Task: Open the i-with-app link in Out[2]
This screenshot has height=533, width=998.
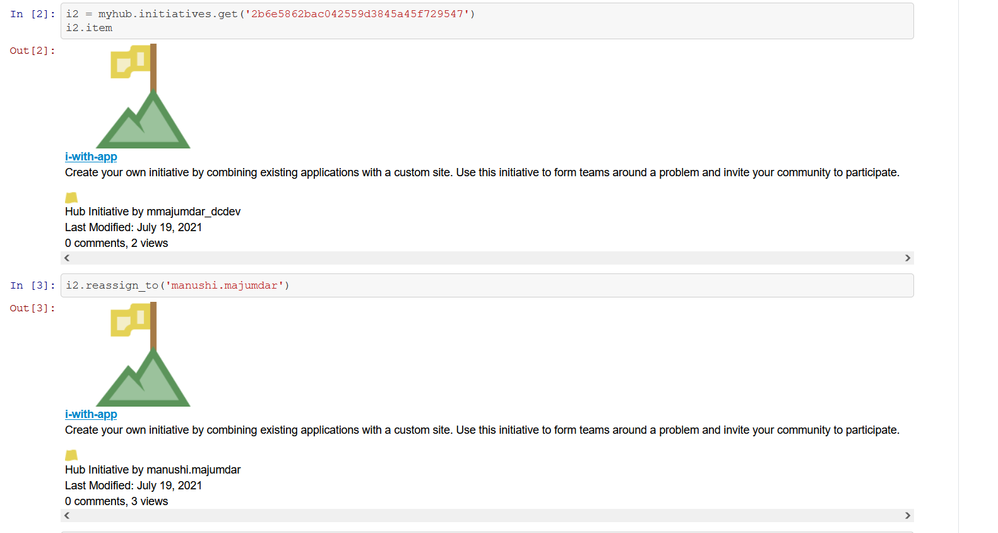Action: click(x=91, y=157)
